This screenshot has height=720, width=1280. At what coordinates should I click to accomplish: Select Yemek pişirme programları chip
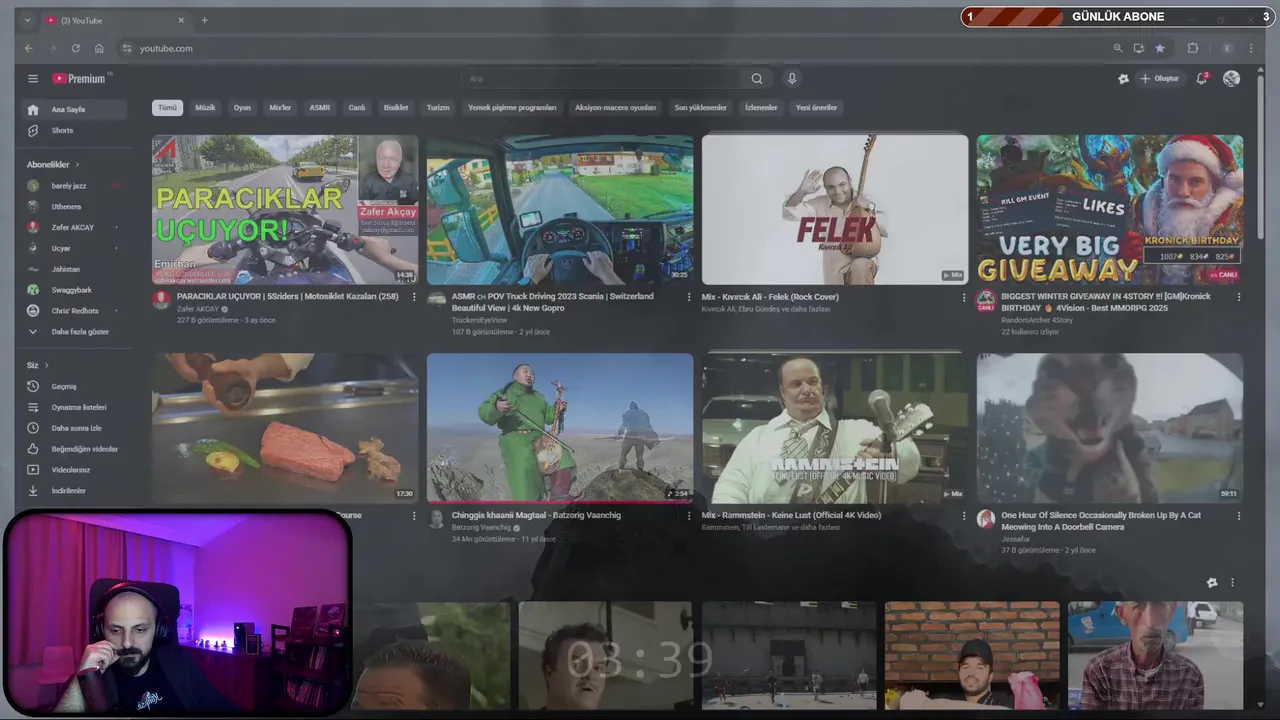[512, 108]
